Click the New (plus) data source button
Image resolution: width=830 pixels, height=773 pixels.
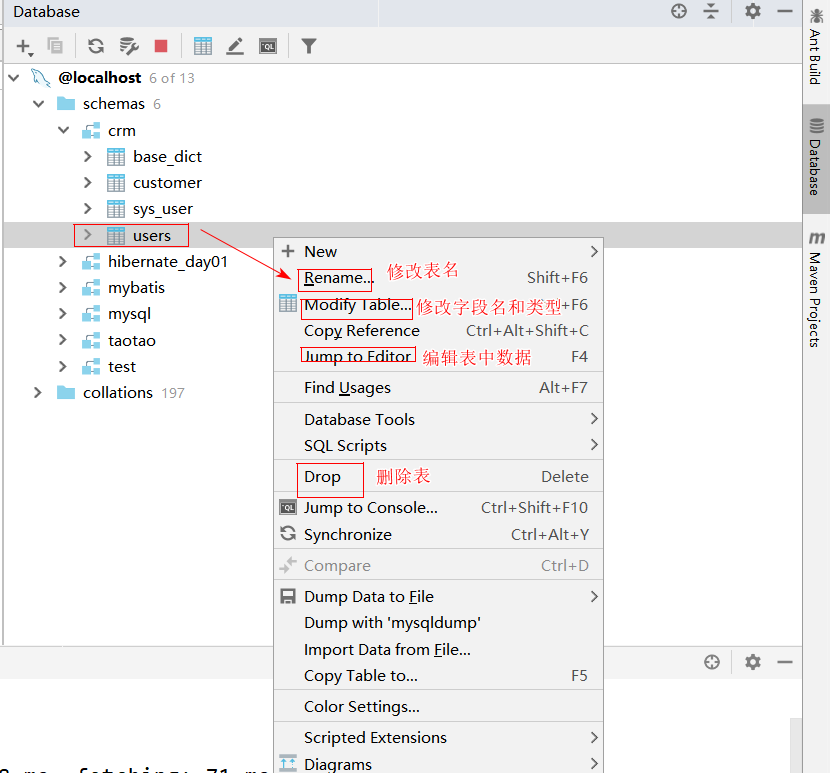tap(24, 47)
